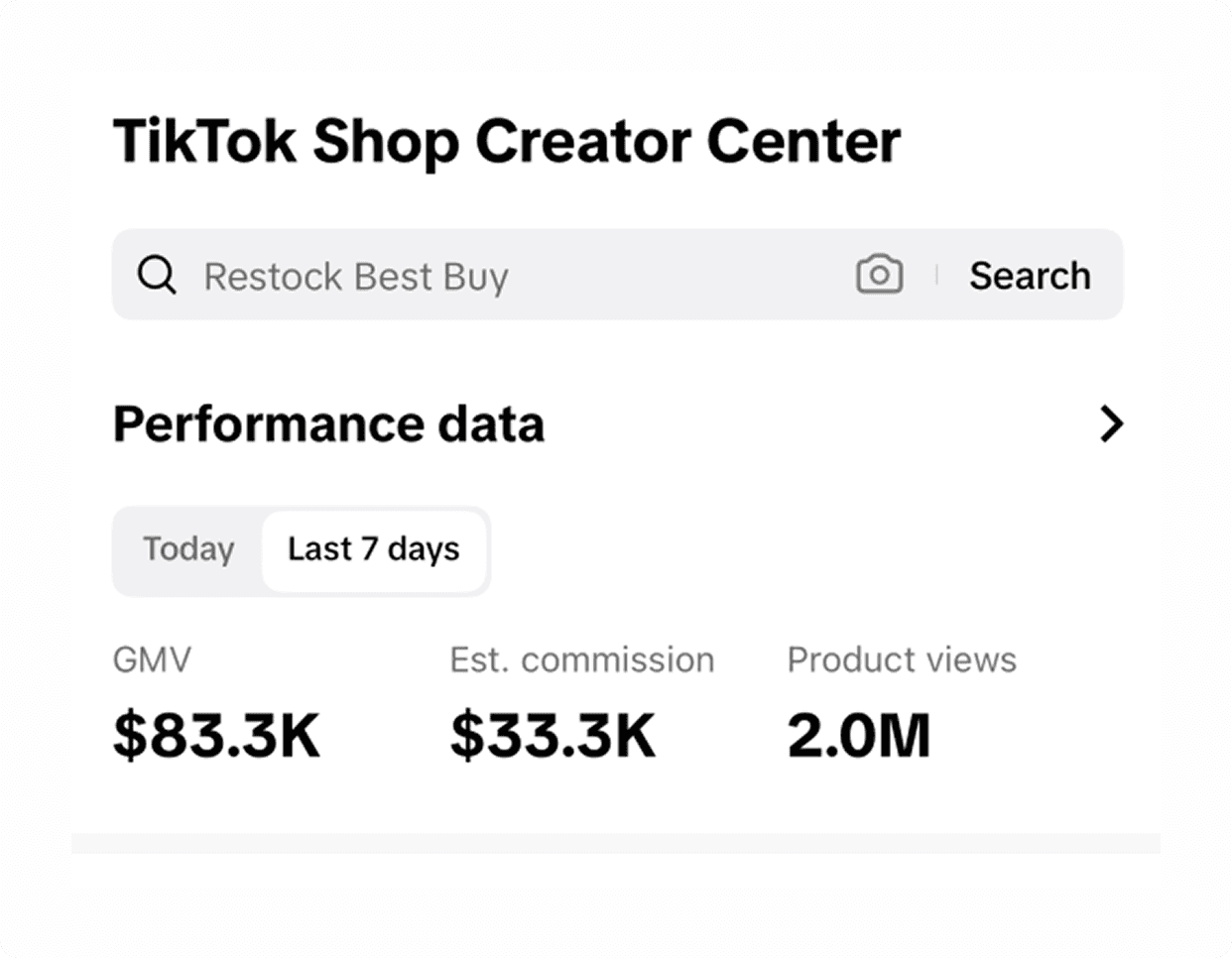Viewport: 1232px width, 958px height.
Task: Click the Product views label
Action: coord(902,659)
